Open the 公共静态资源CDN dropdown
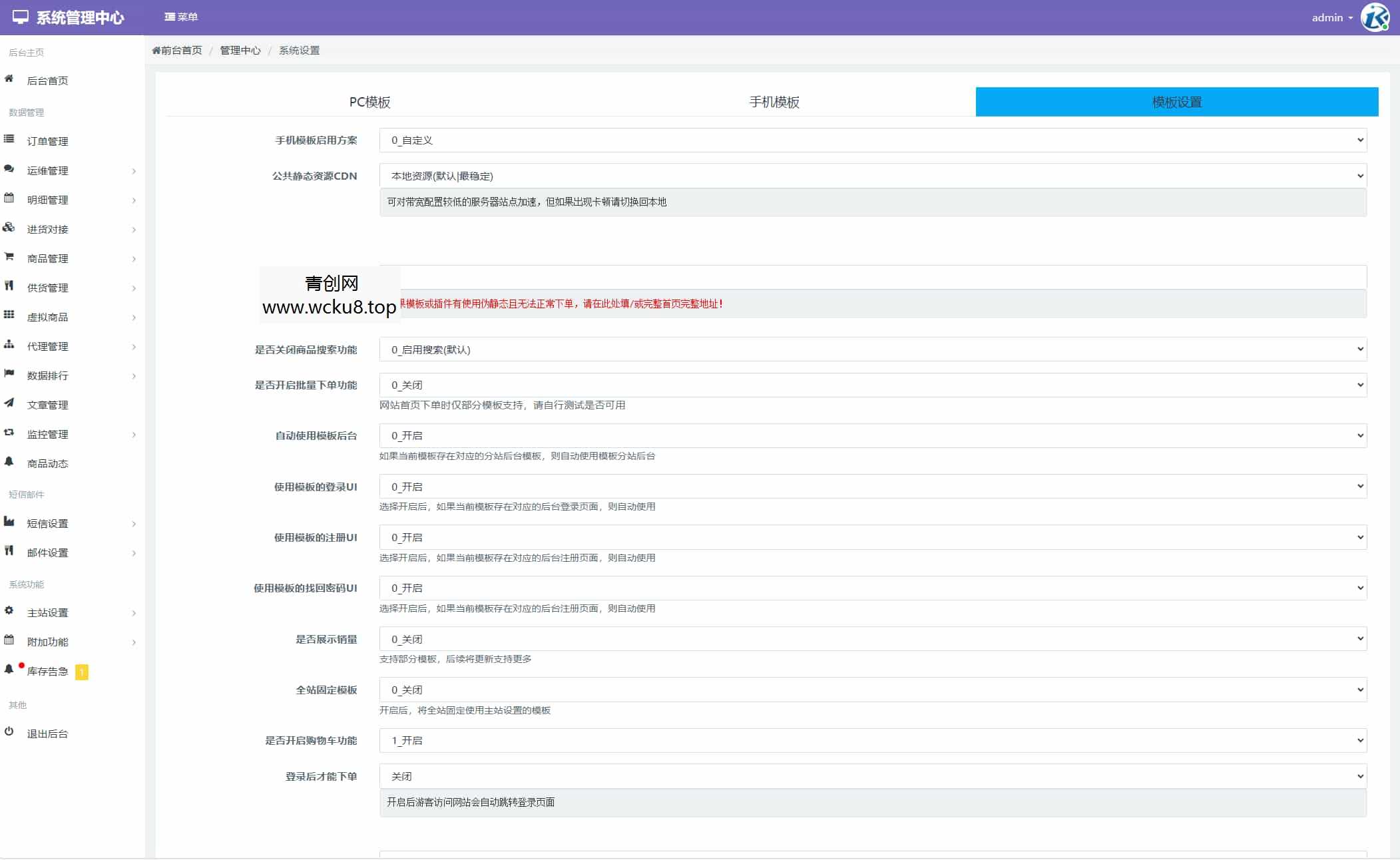The height and width of the screenshot is (860, 1400). pyautogui.click(x=872, y=176)
